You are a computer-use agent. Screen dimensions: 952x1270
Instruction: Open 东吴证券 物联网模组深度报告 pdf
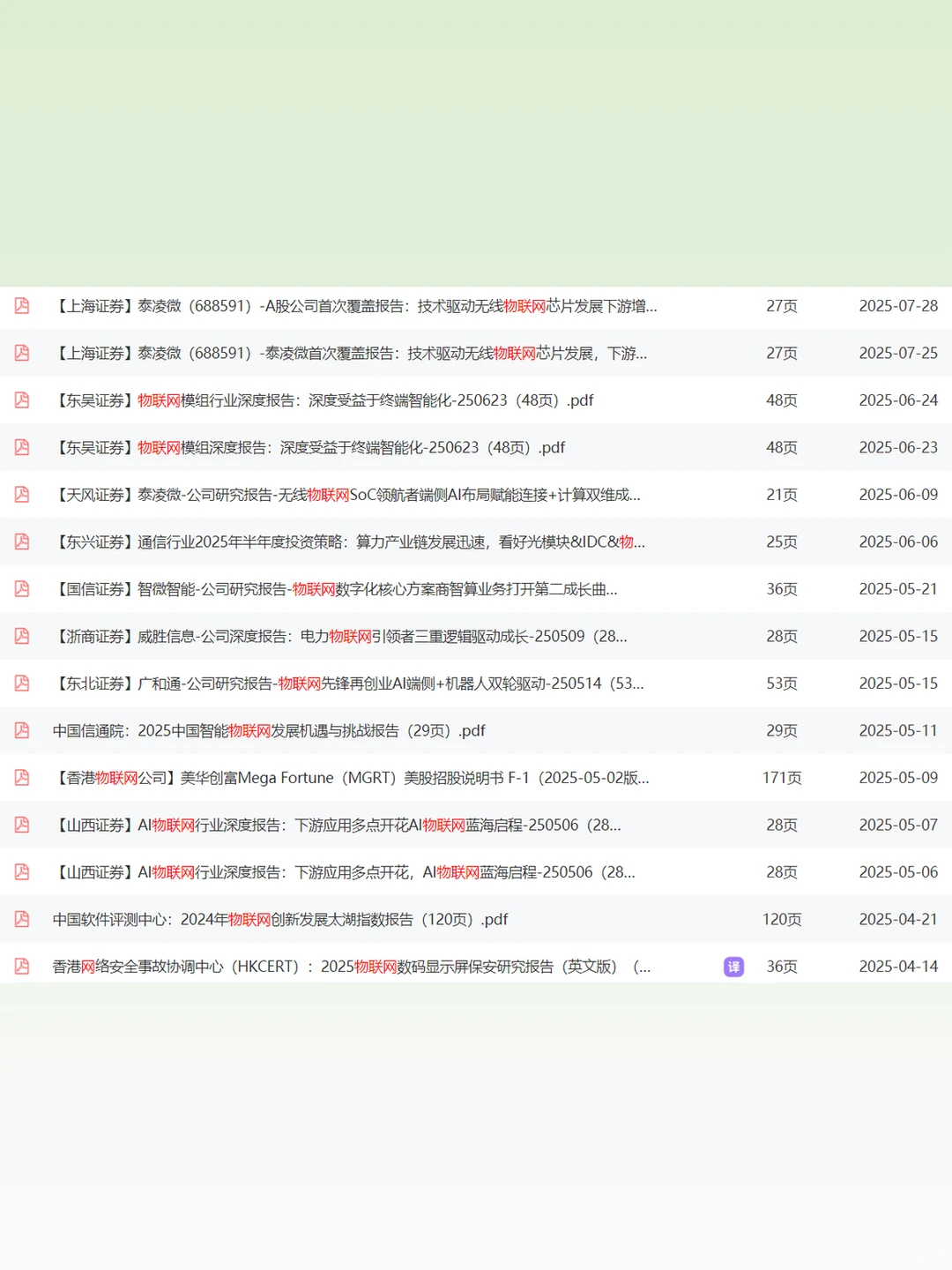click(309, 447)
